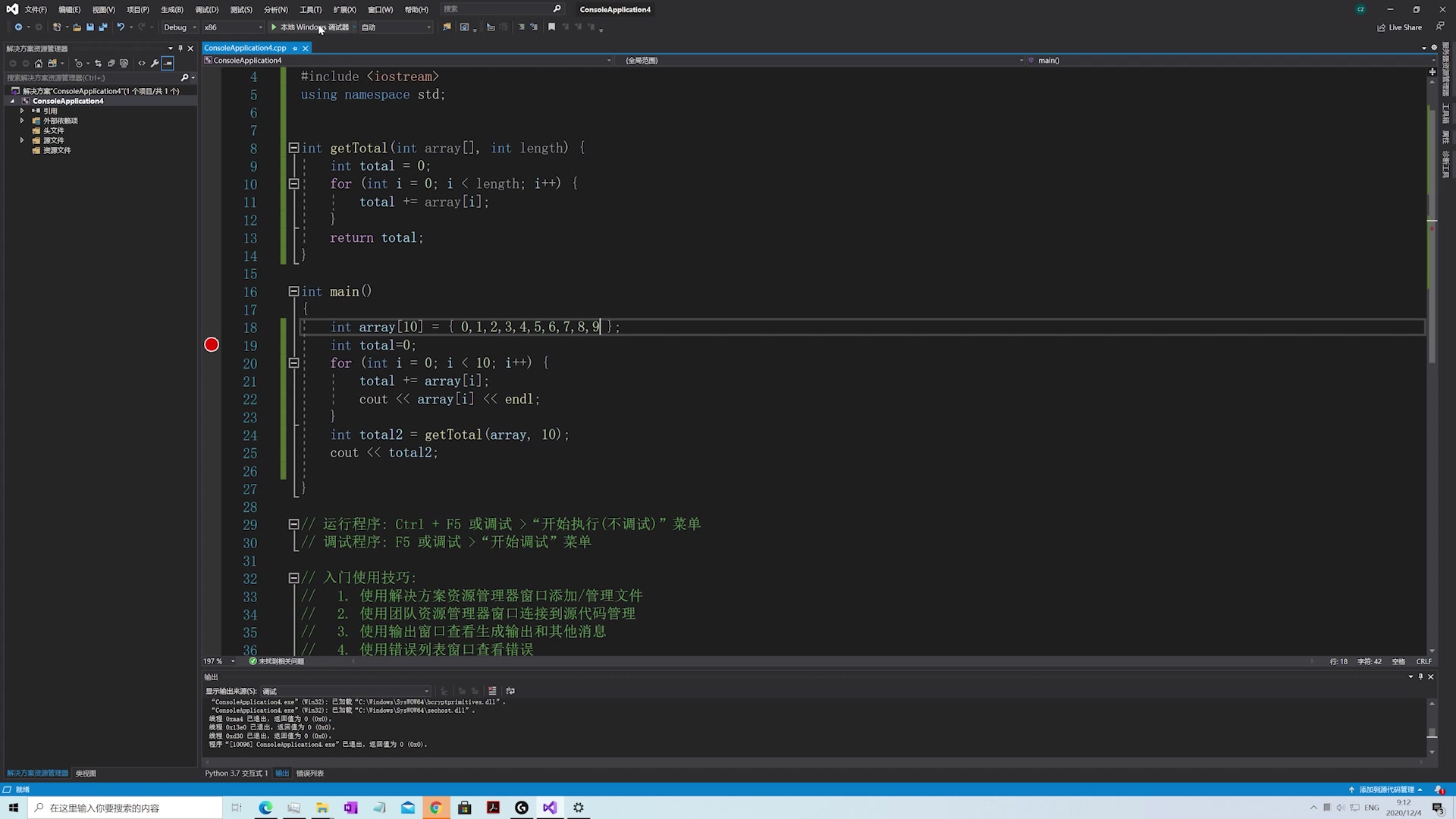Toggle the Preview Selected Items button
This screenshot has width=1456, height=819.
pyautogui.click(x=168, y=64)
